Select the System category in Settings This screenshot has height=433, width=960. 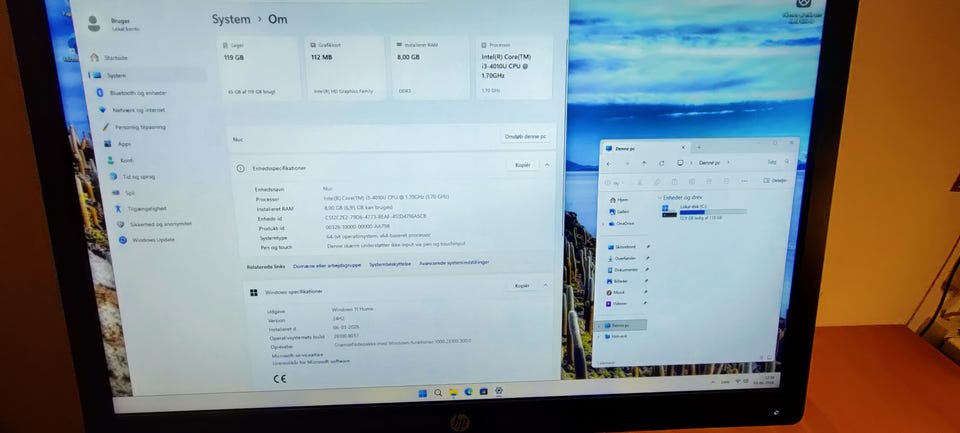tap(147, 75)
